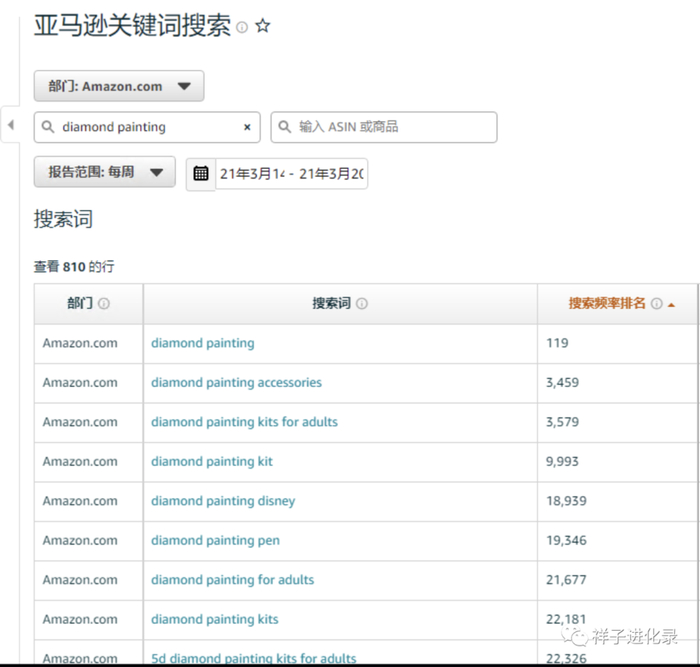This screenshot has width=700, height=667.
Task: Select the rank value 119
Action: point(557,343)
